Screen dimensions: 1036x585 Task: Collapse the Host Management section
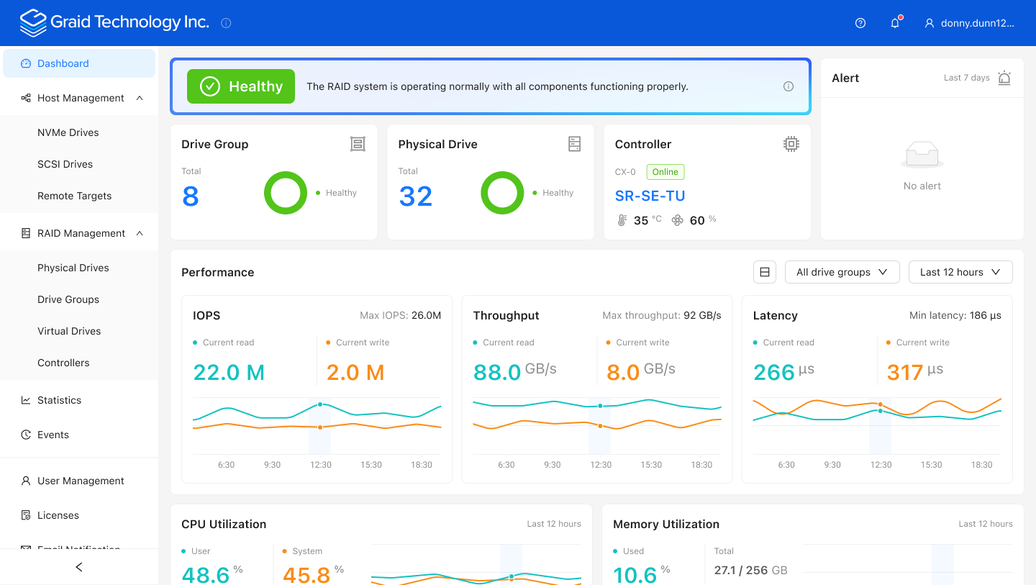pos(139,98)
